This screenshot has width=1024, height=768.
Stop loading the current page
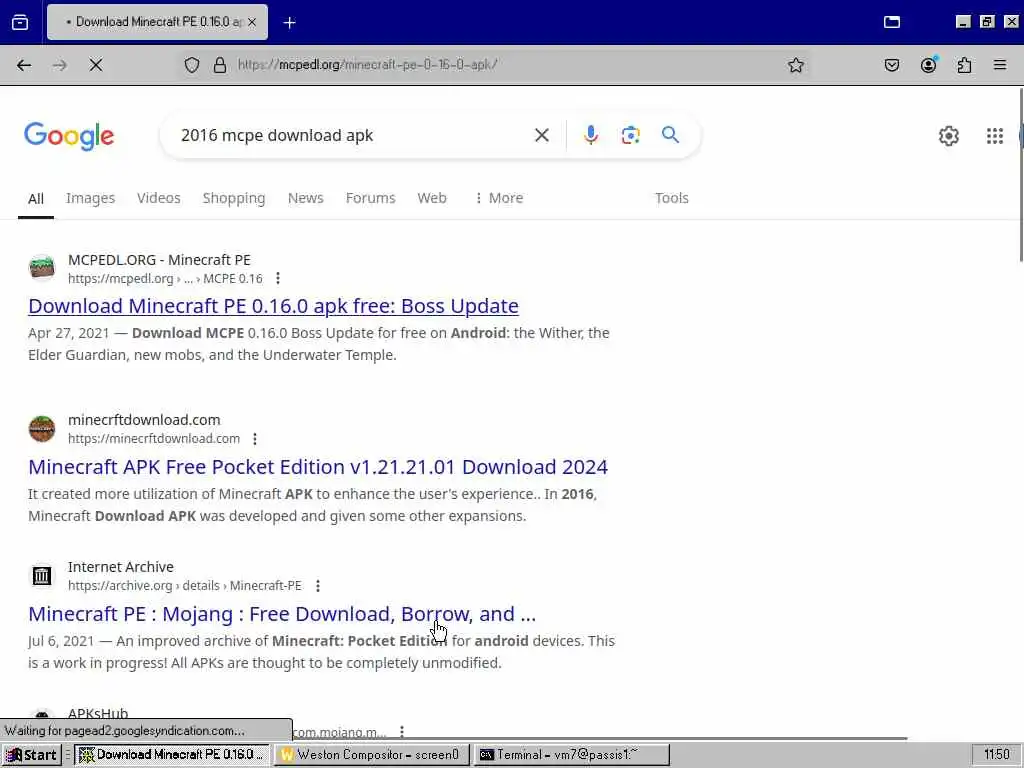tap(96, 65)
